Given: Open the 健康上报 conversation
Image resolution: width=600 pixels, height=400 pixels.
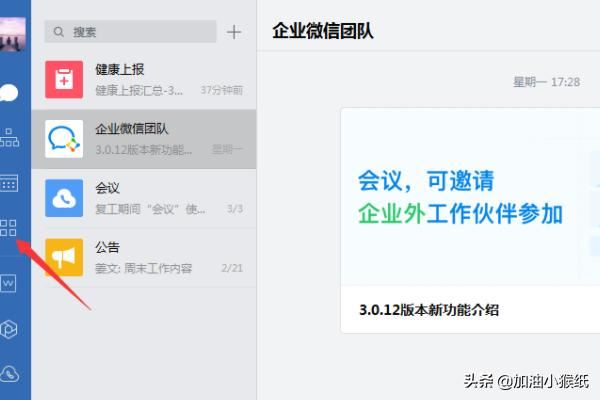Looking at the screenshot, I should 144,80.
